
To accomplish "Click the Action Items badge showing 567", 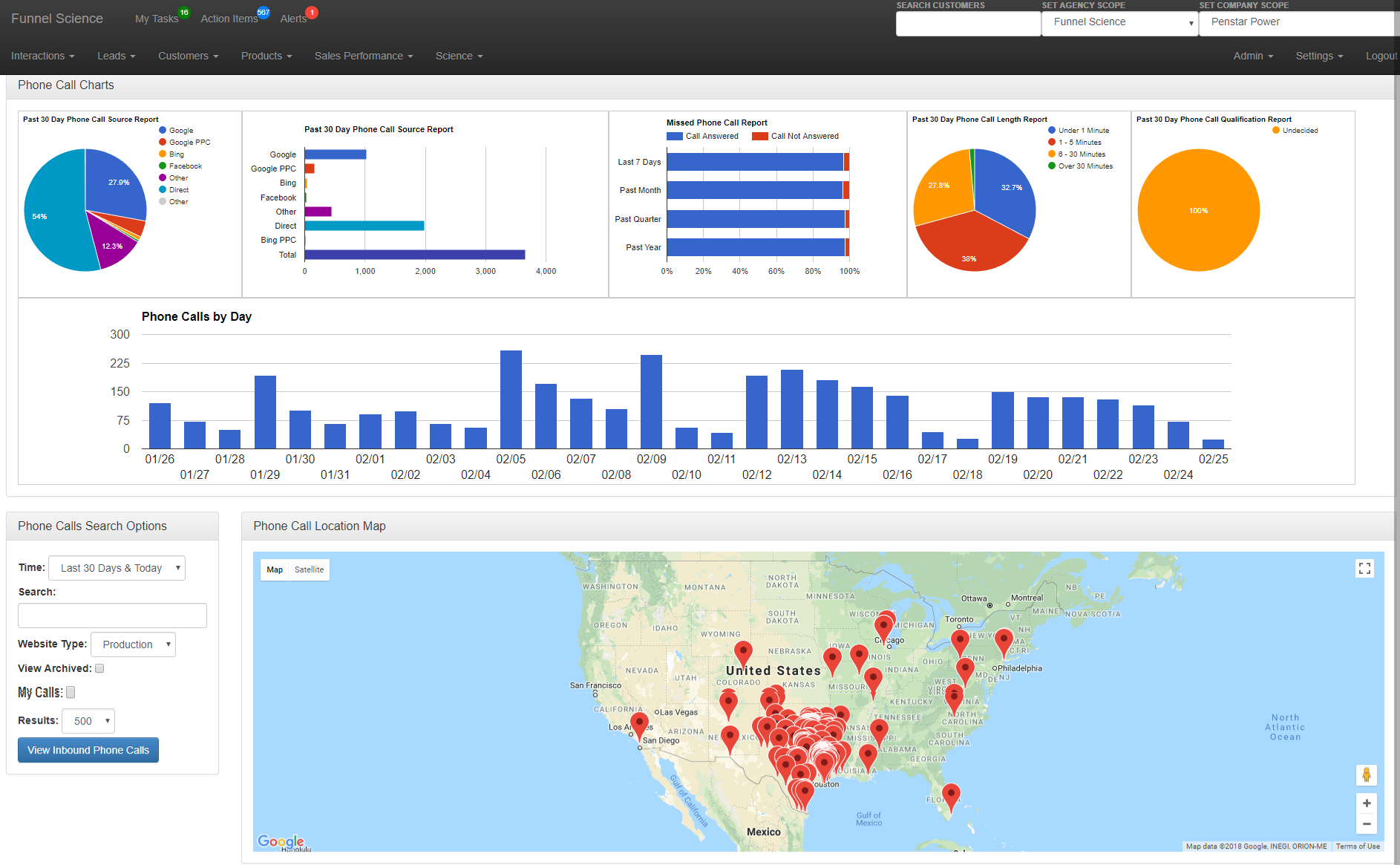I will point(264,13).
